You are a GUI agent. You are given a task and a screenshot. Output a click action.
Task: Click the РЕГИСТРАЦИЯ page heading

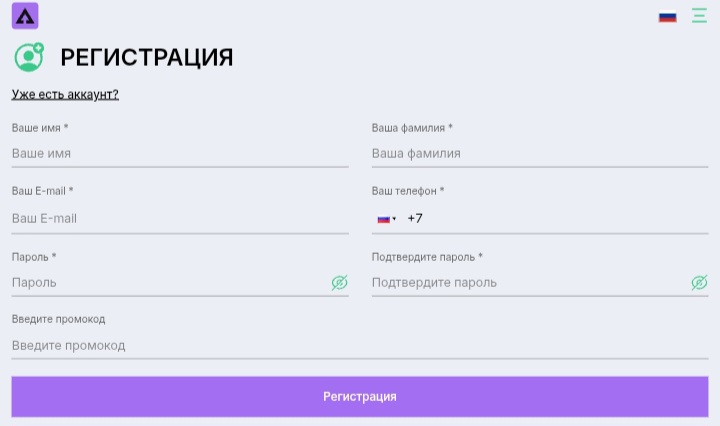pos(147,58)
